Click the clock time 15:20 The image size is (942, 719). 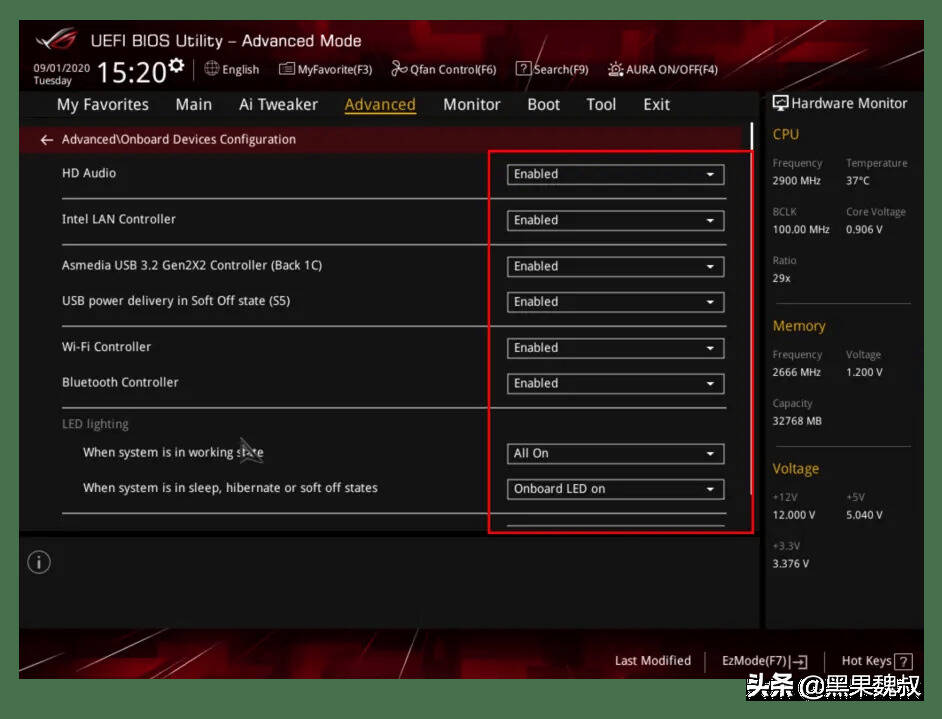coord(132,73)
